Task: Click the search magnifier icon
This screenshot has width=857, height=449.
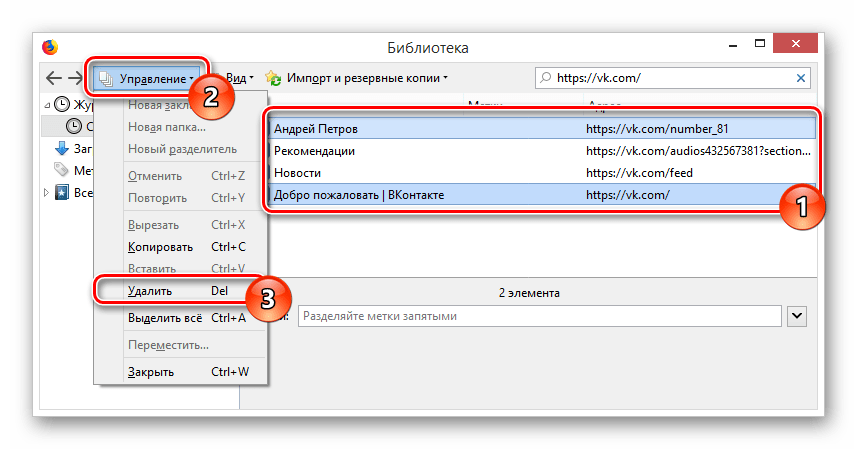Action: [545, 78]
